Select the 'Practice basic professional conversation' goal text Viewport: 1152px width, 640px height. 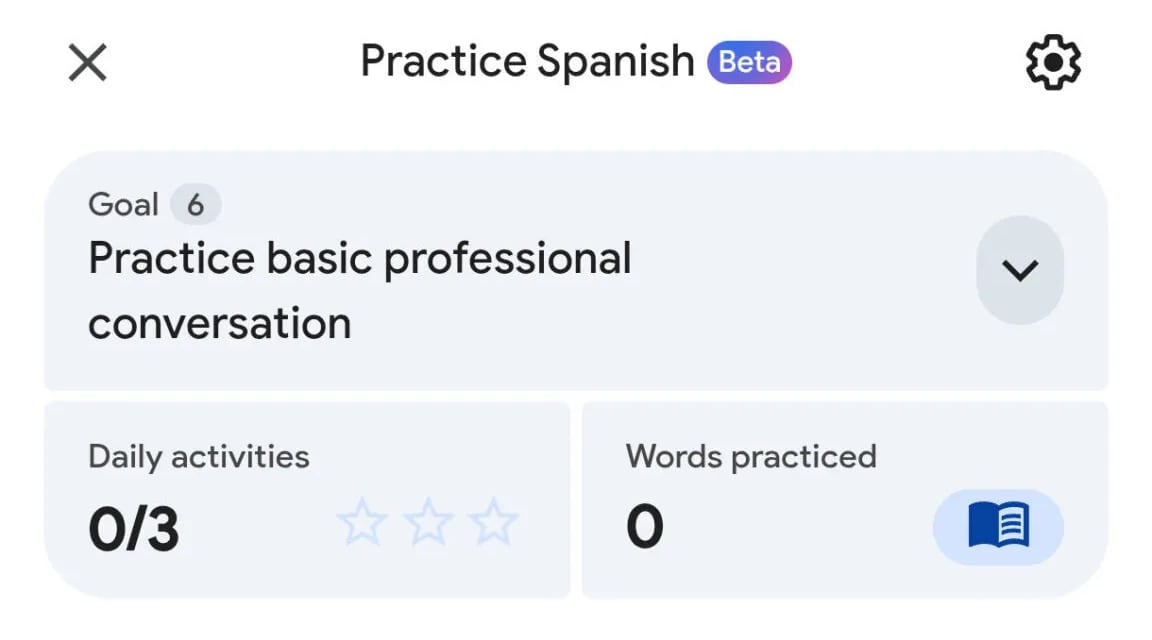(x=360, y=290)
